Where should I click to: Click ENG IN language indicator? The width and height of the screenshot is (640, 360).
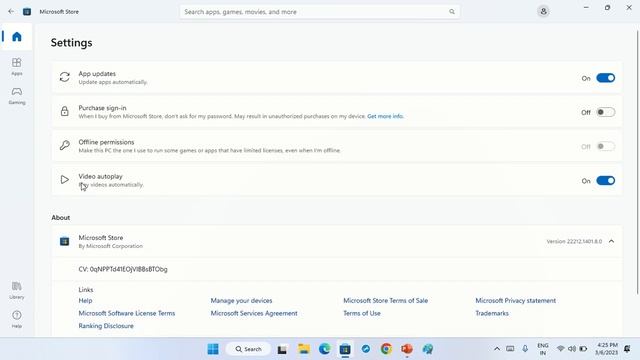tap(542, 349)
